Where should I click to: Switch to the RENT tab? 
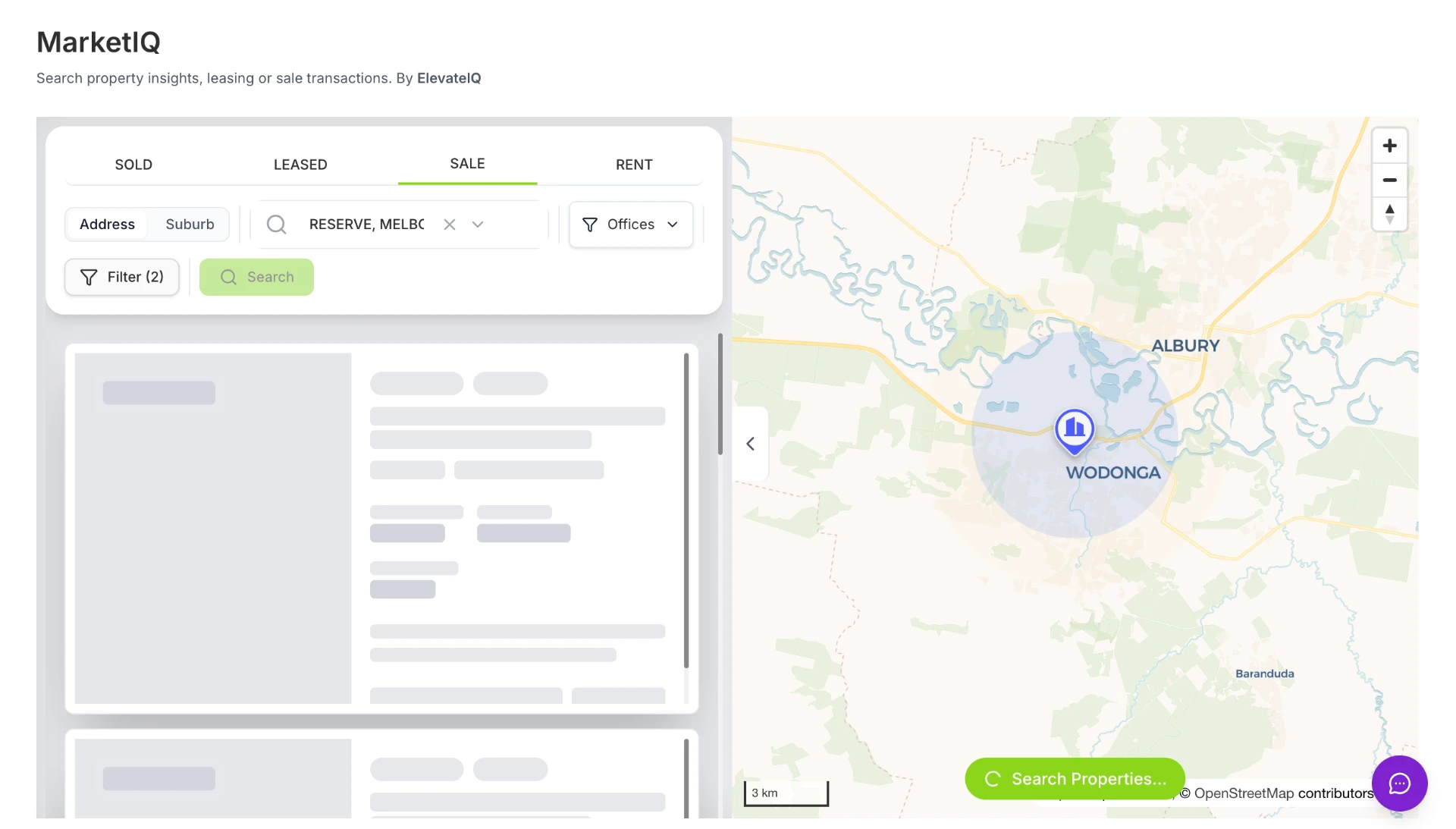[634, 165]
